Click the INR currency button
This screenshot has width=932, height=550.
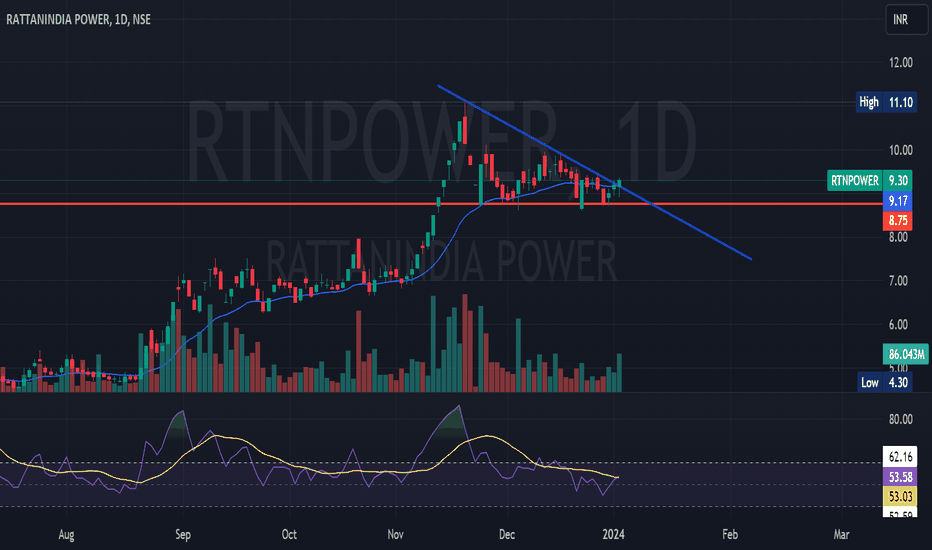point(906,20)
